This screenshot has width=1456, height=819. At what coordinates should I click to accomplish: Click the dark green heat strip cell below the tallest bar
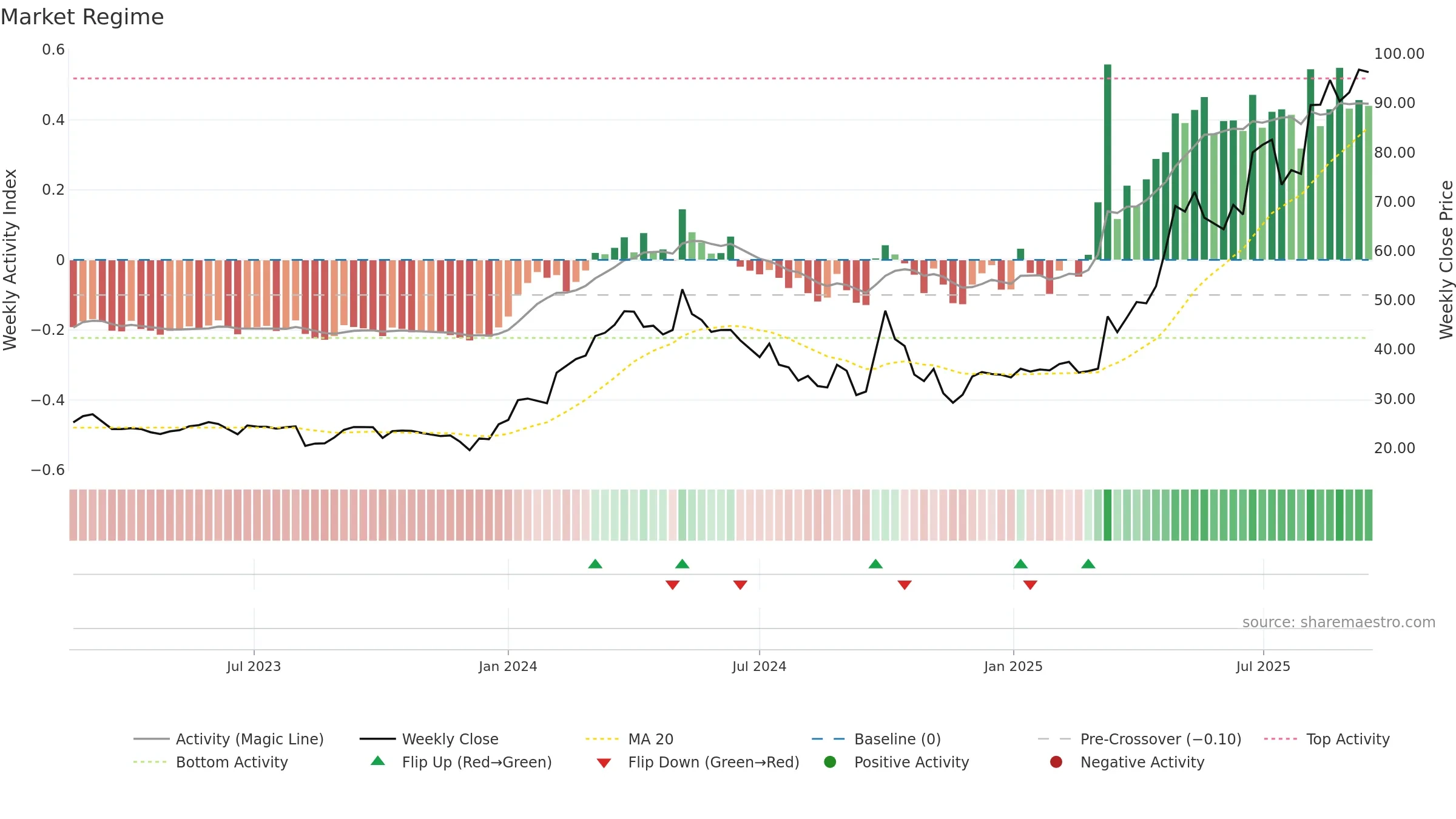pos(1108,515)
